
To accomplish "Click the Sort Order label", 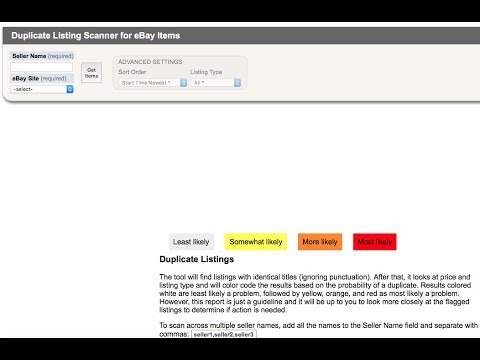I will coord(132,72).
